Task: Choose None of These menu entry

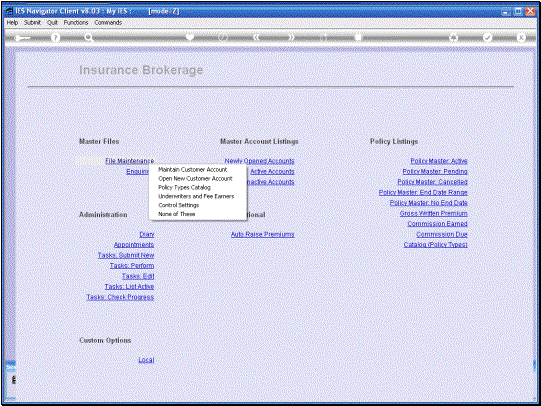Action: [177, 214]
